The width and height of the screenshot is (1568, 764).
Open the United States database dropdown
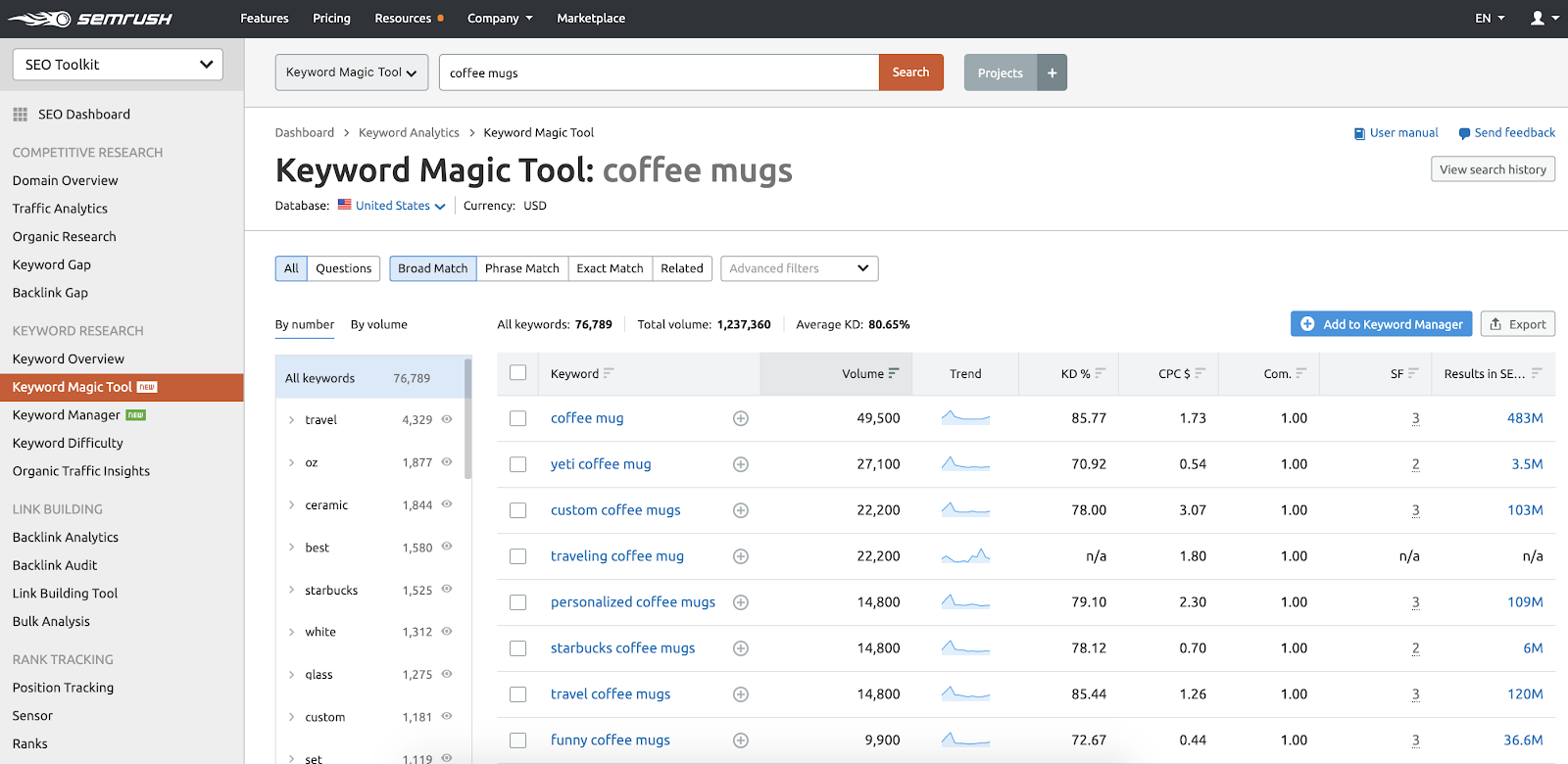pyautogui.click(x=401, y=206)
